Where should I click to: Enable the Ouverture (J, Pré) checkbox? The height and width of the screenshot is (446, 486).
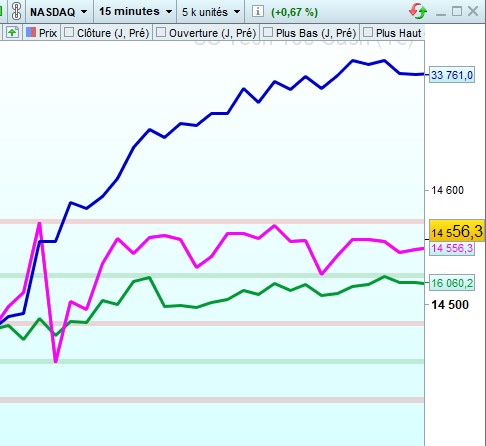[161, 32]
